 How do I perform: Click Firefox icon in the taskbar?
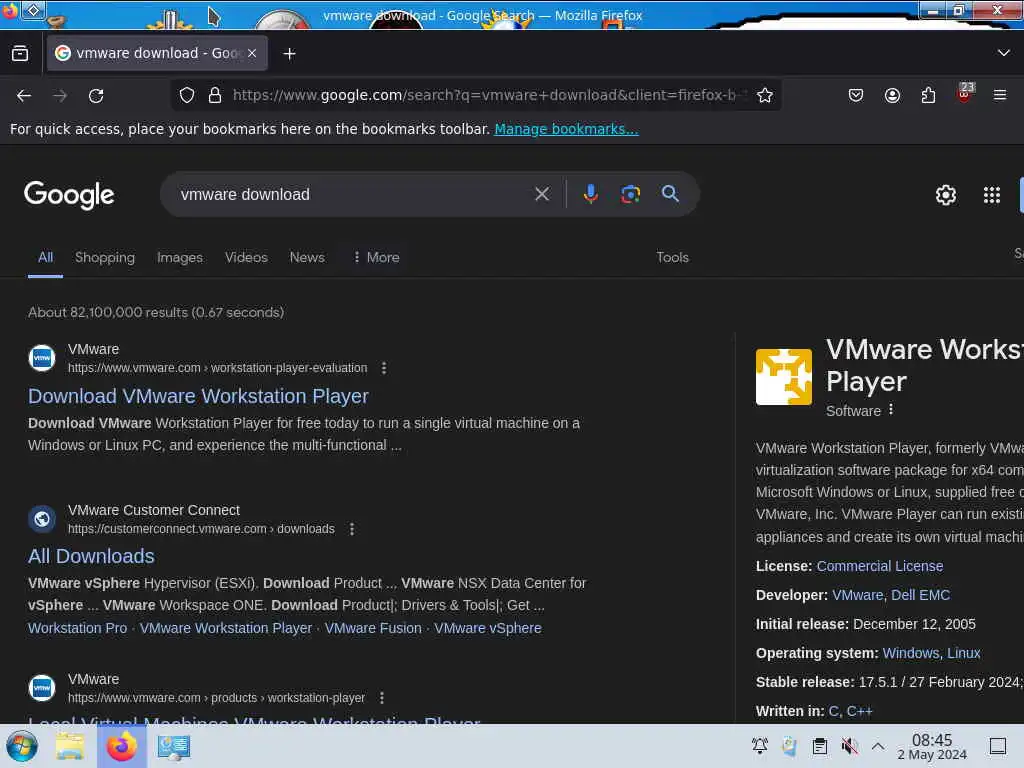click(x=121, y=746)
